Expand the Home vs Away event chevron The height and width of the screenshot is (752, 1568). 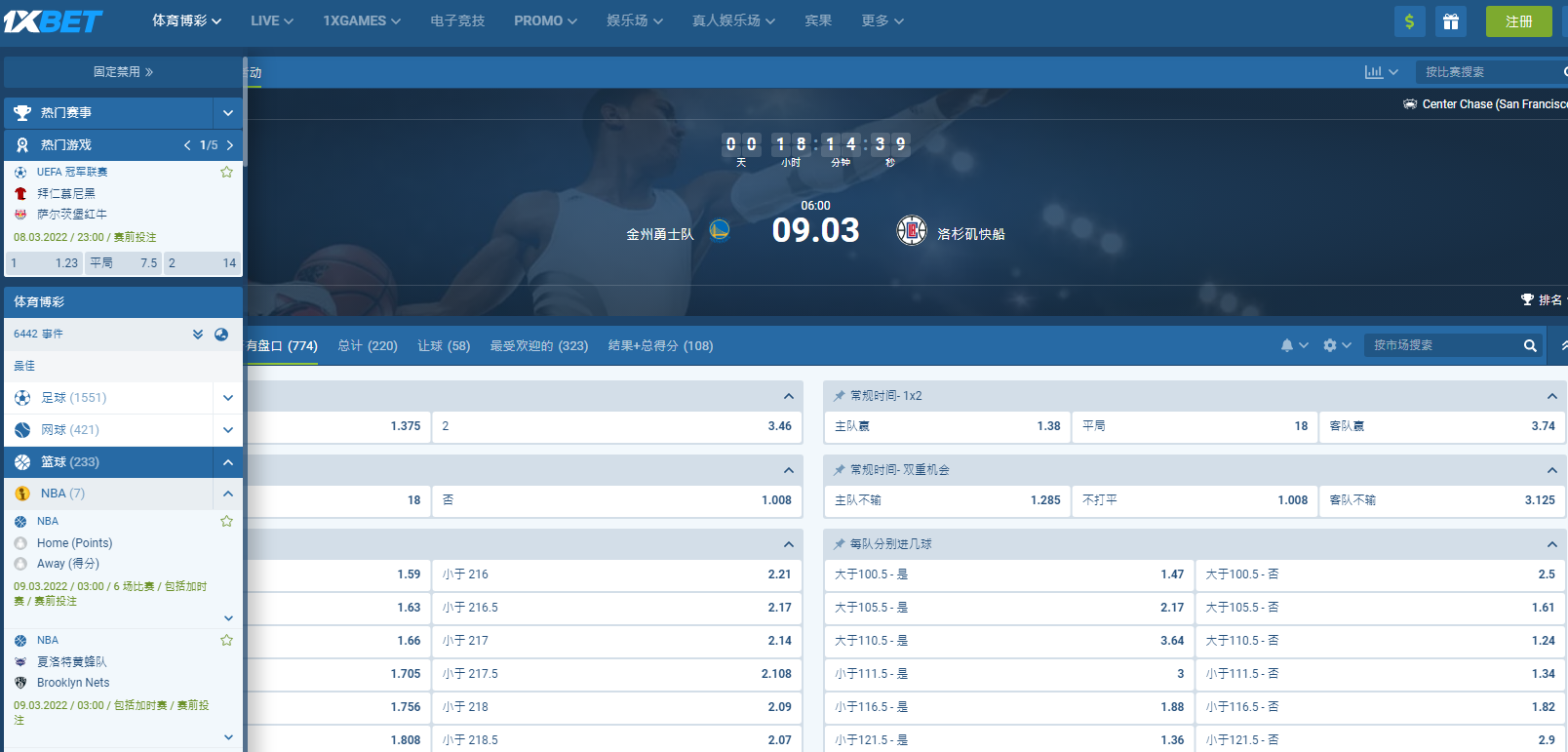[228, 618]
